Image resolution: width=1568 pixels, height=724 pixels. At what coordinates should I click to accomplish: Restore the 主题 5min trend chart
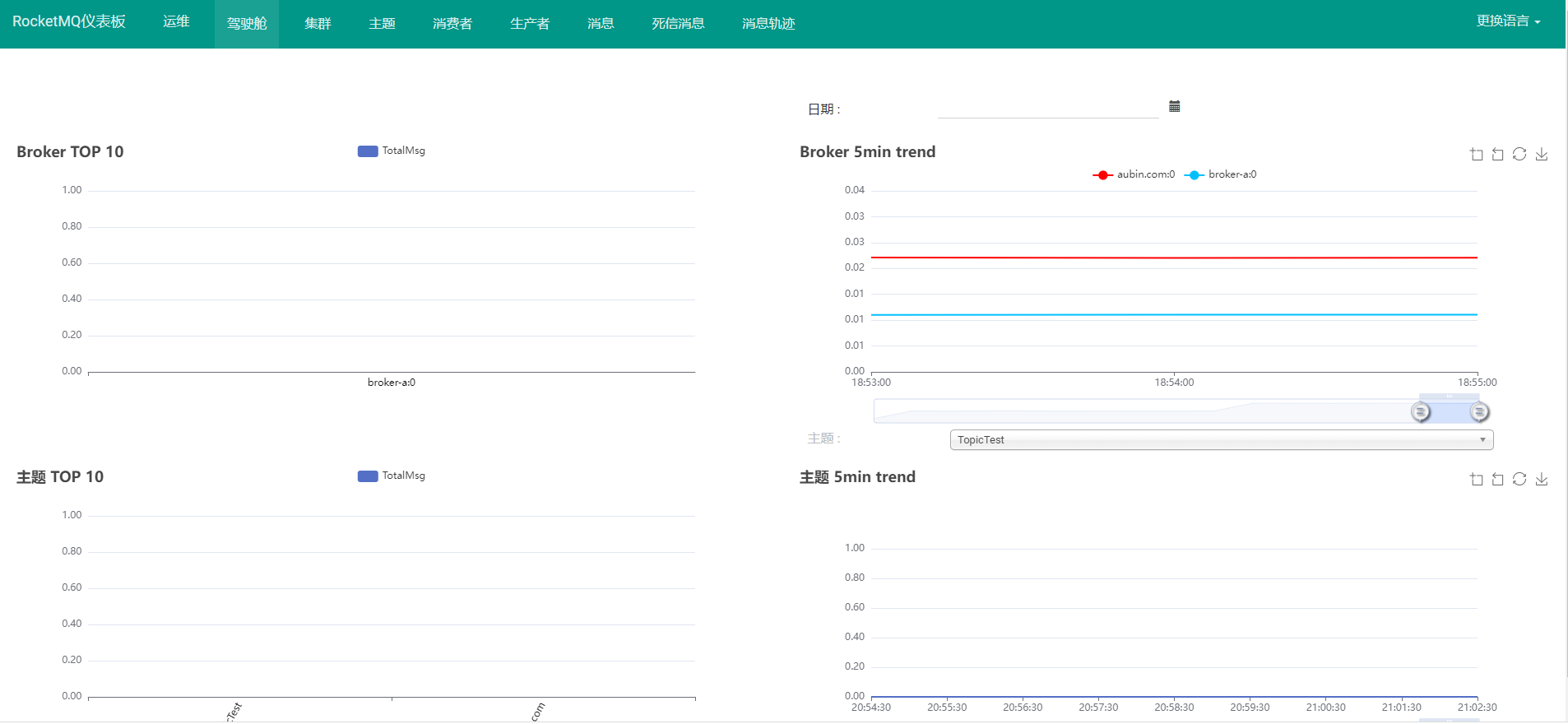tap(1519, 480)
